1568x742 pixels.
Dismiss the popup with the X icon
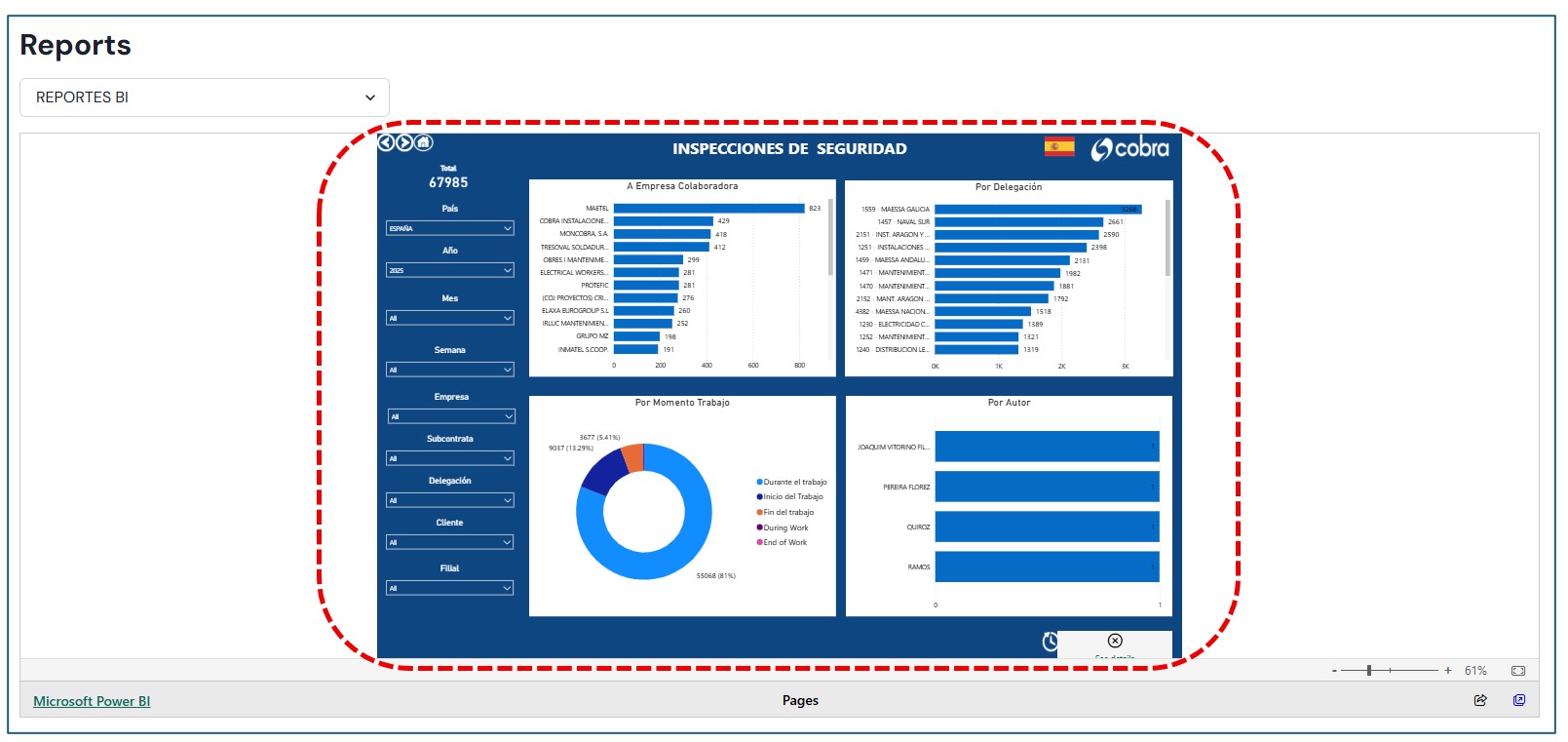pos(1115,641)
